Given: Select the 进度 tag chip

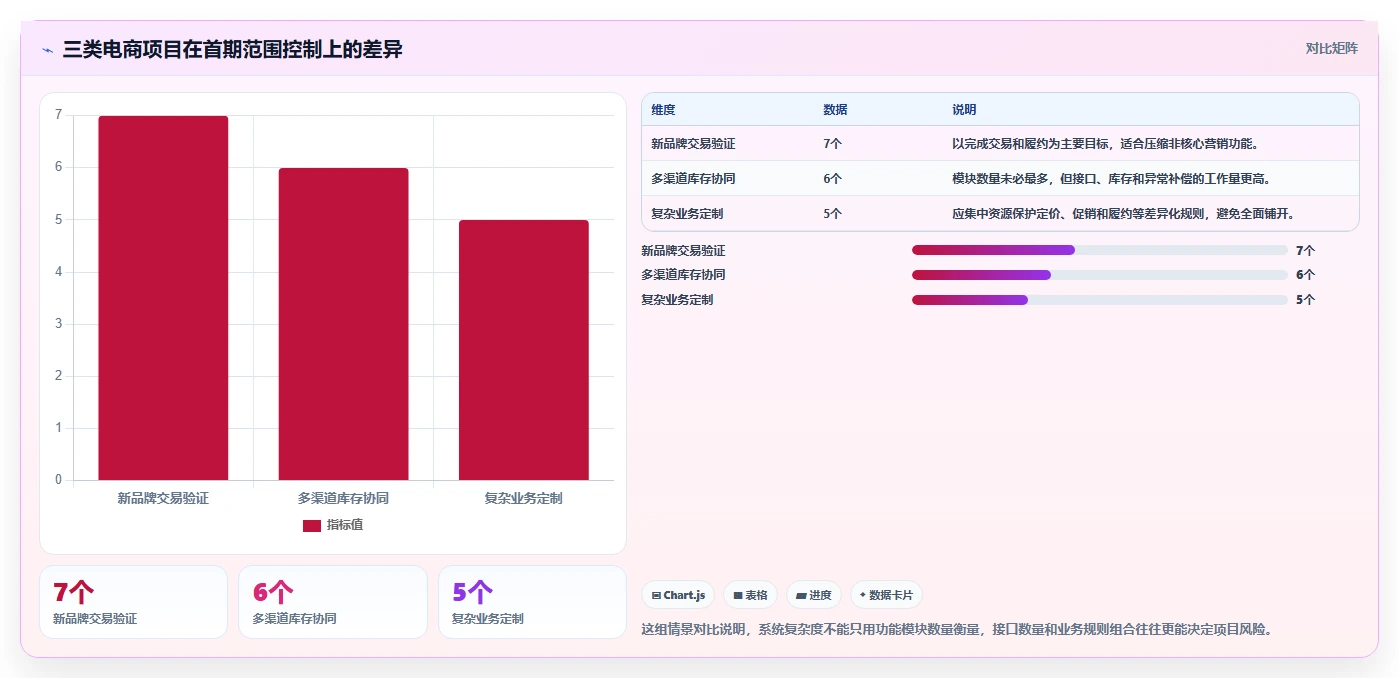Looking at the screenshot, I should pyautogui.click(x=813, y=595).
